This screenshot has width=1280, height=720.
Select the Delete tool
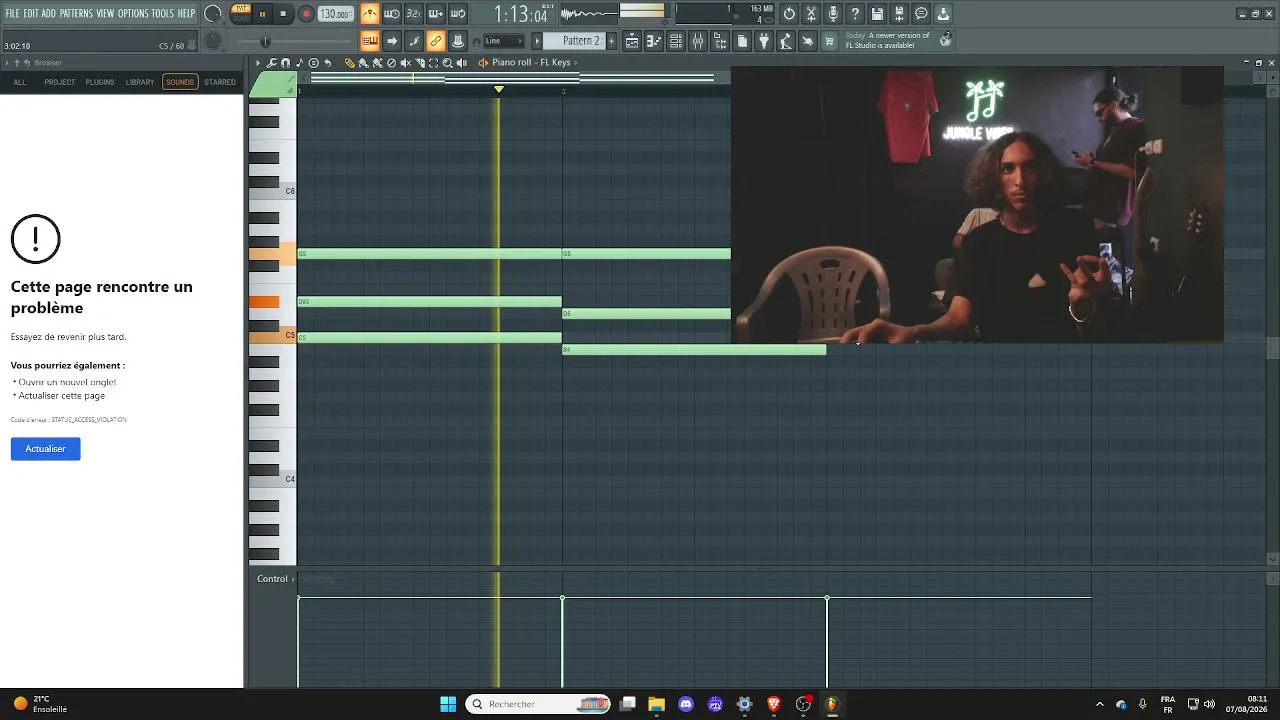[392, 63]
